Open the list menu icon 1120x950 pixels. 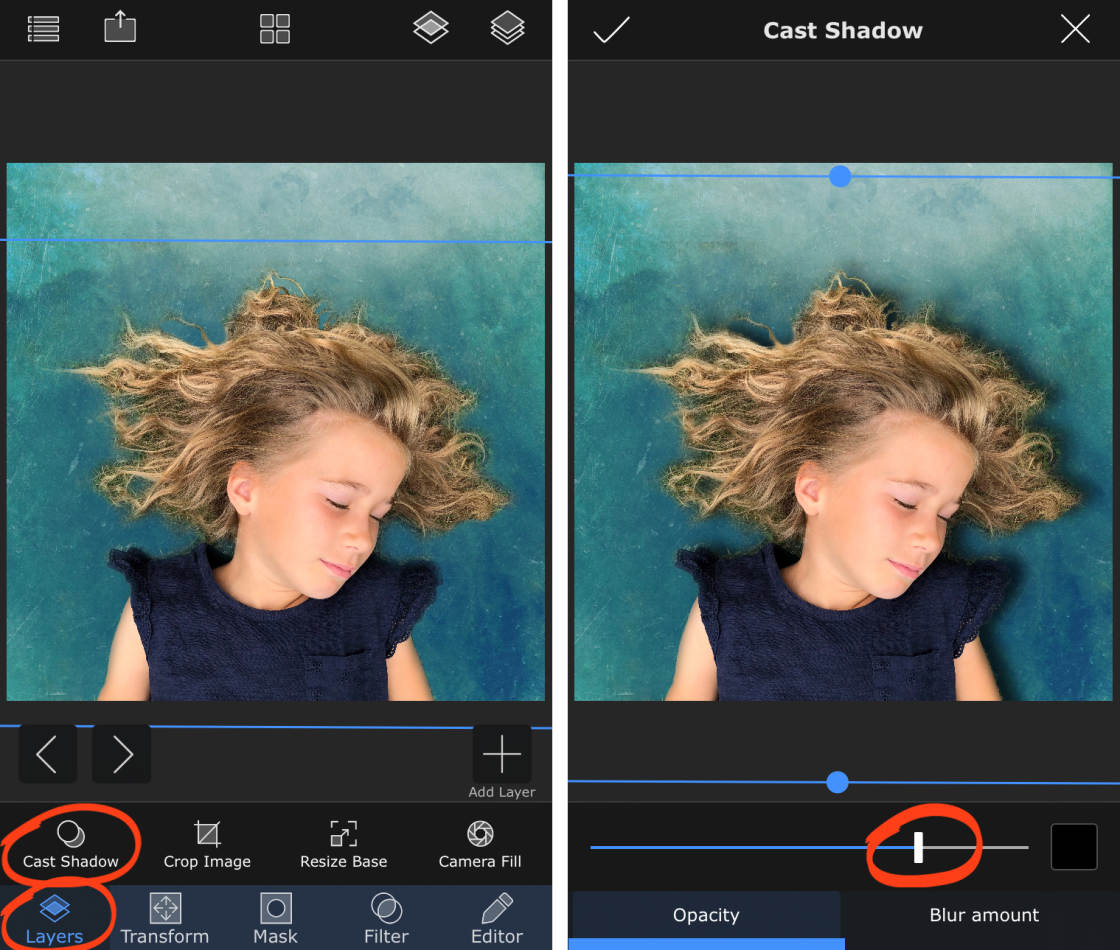coord(43,29)
